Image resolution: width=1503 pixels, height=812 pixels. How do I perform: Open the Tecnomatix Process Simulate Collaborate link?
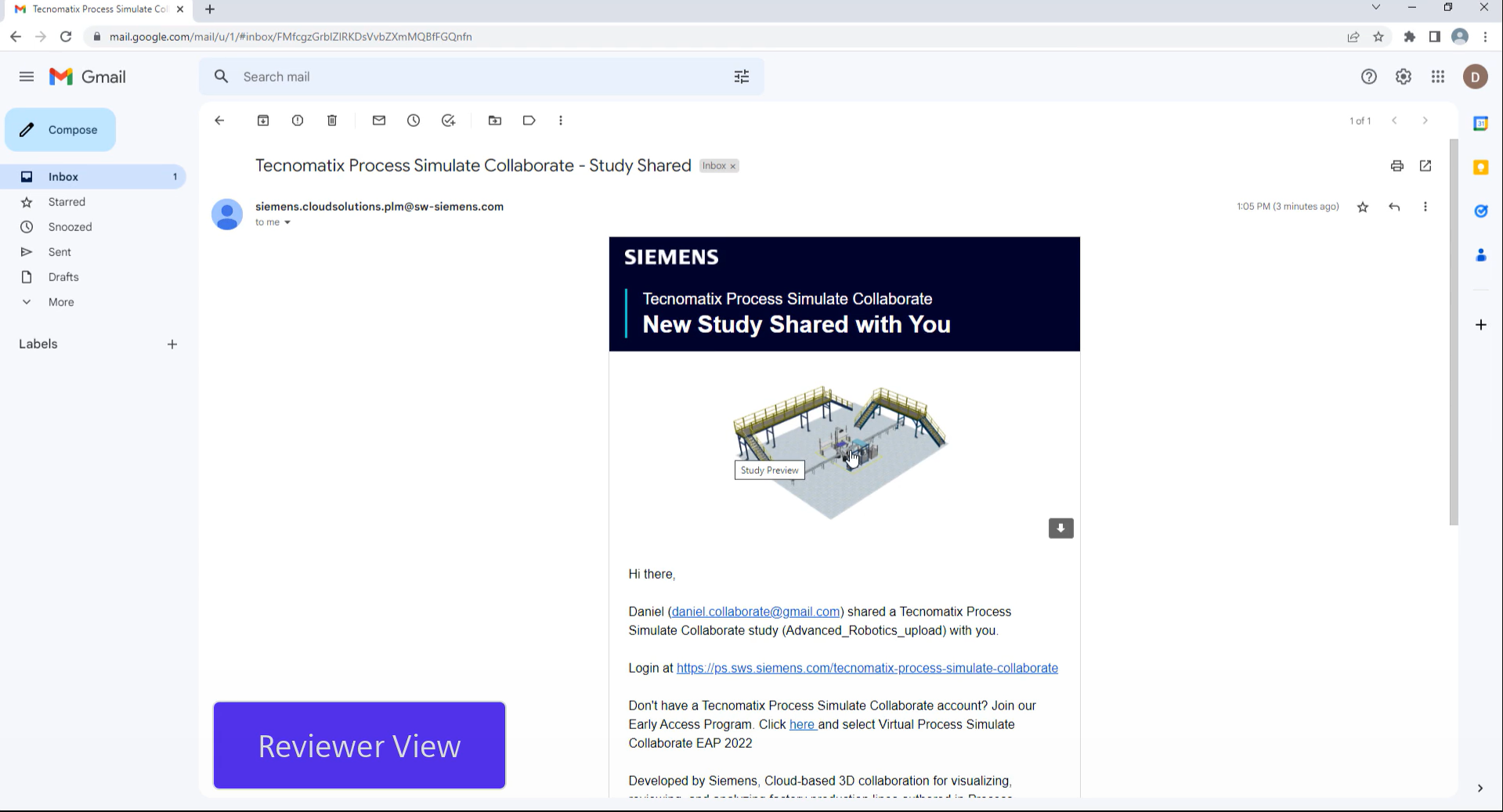[x=866, y=668]
